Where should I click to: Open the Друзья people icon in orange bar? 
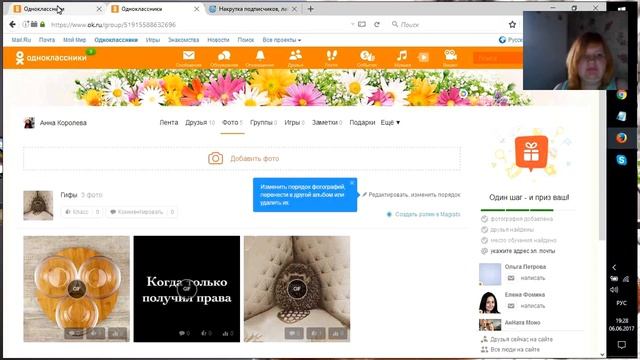tap(295, 56)
